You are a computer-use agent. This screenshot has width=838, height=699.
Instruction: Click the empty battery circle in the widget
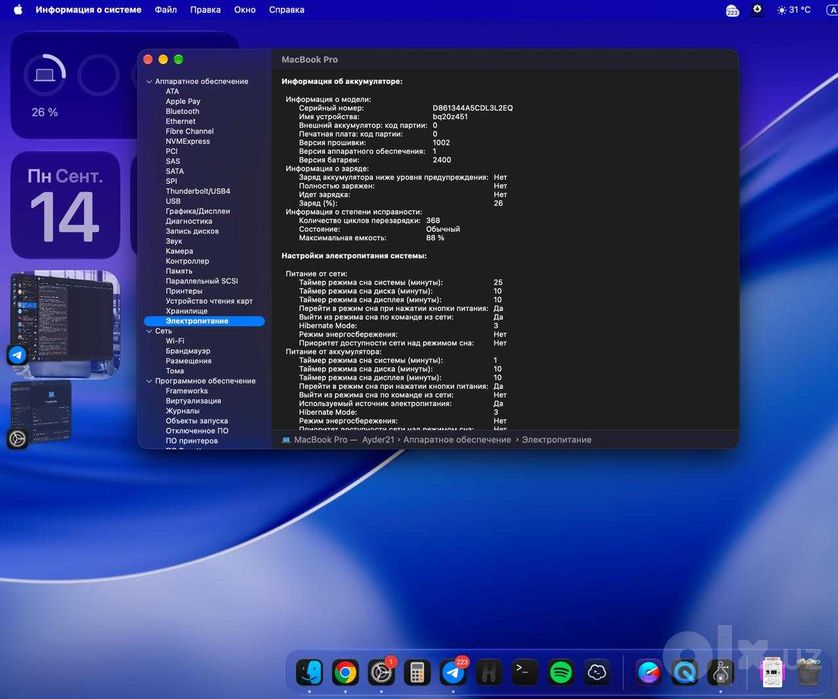98,75
